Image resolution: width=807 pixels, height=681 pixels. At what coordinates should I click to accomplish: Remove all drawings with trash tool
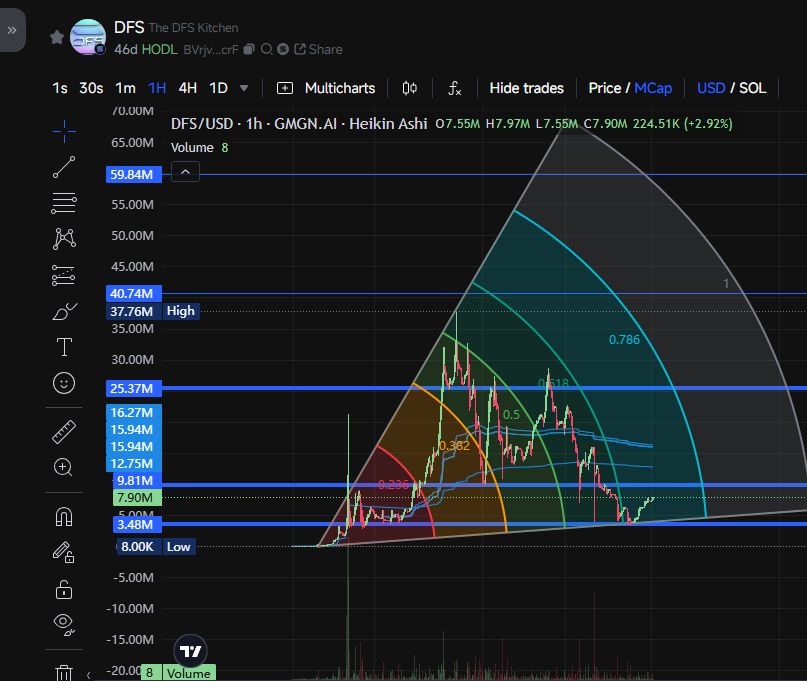click(x=63, y=670)
